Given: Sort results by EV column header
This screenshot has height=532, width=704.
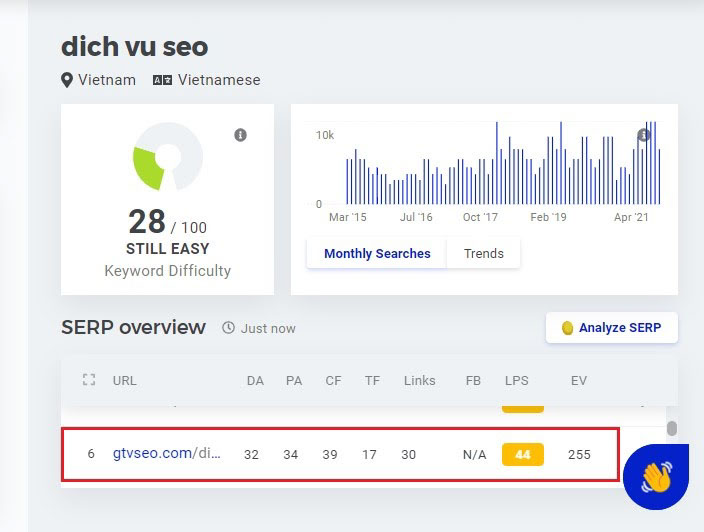Looking at the screenshot, I should (x=578, y=380).
